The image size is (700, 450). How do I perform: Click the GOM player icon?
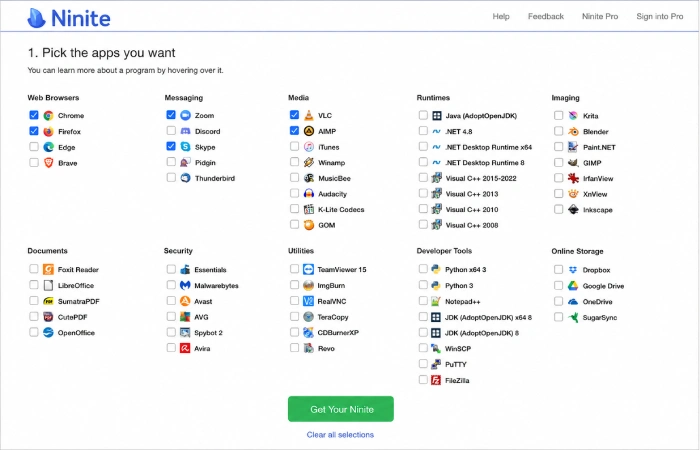tap(308, 225)
